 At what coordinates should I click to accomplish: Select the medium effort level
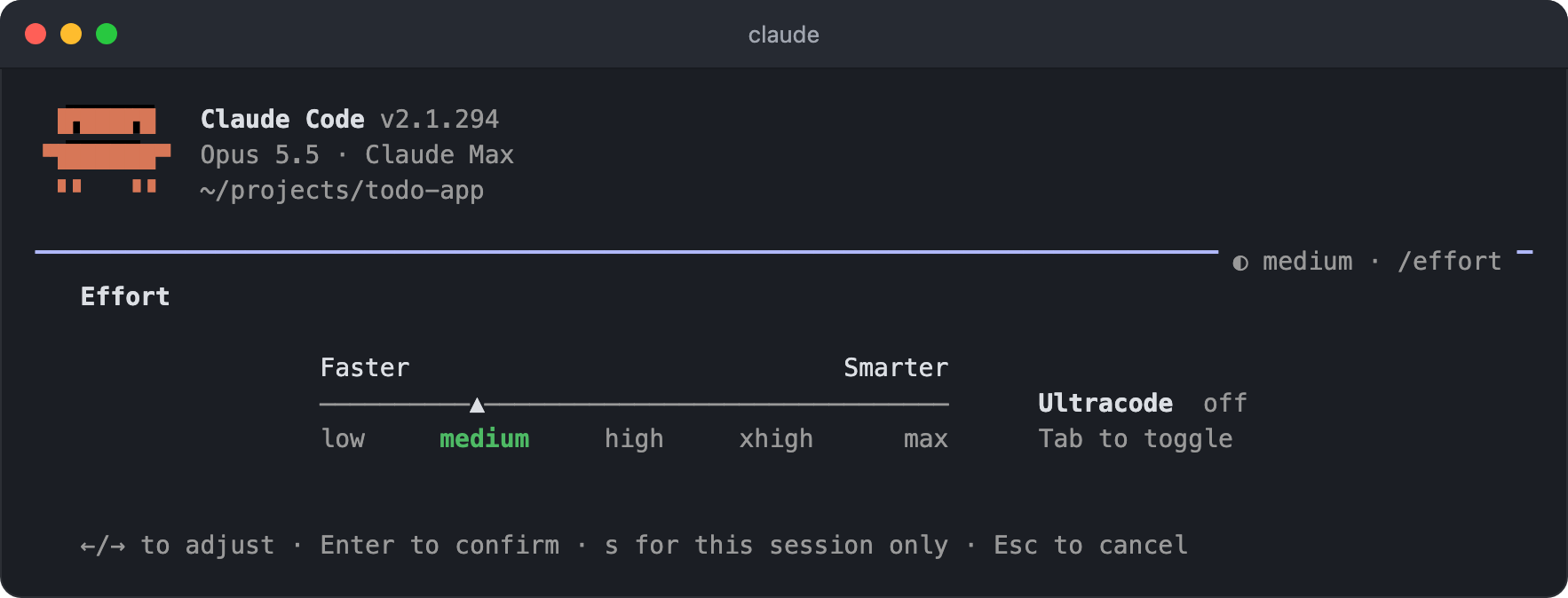pyautogui.click(x=484, y=438)
